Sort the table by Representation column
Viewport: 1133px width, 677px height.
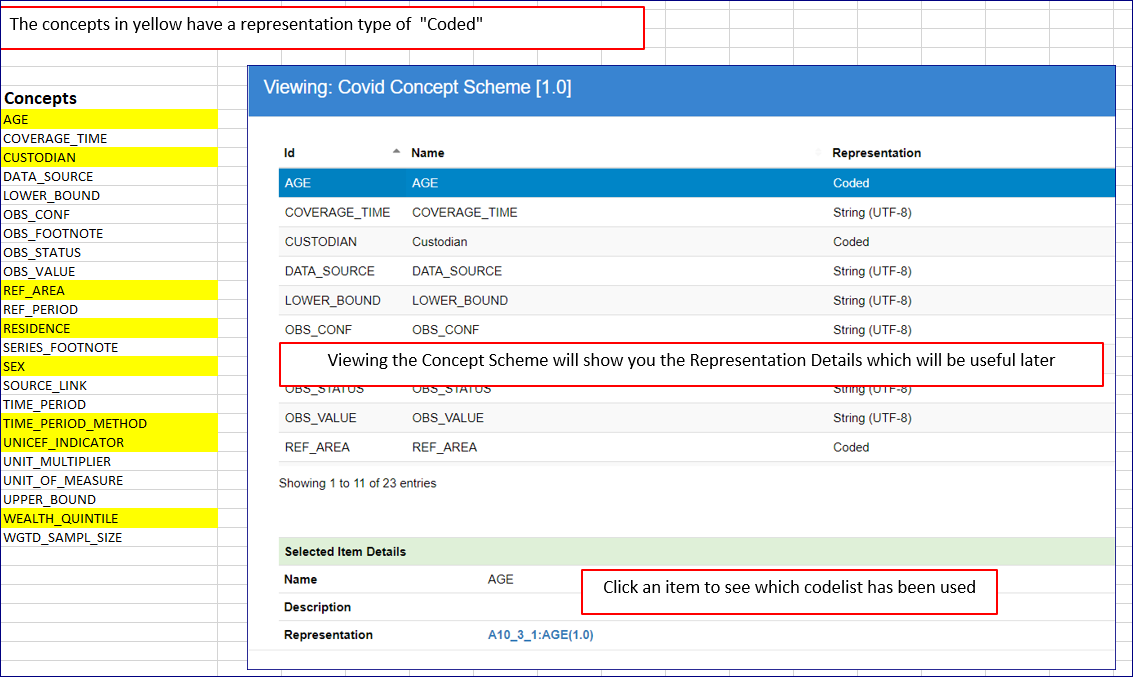tap(876, 153)
